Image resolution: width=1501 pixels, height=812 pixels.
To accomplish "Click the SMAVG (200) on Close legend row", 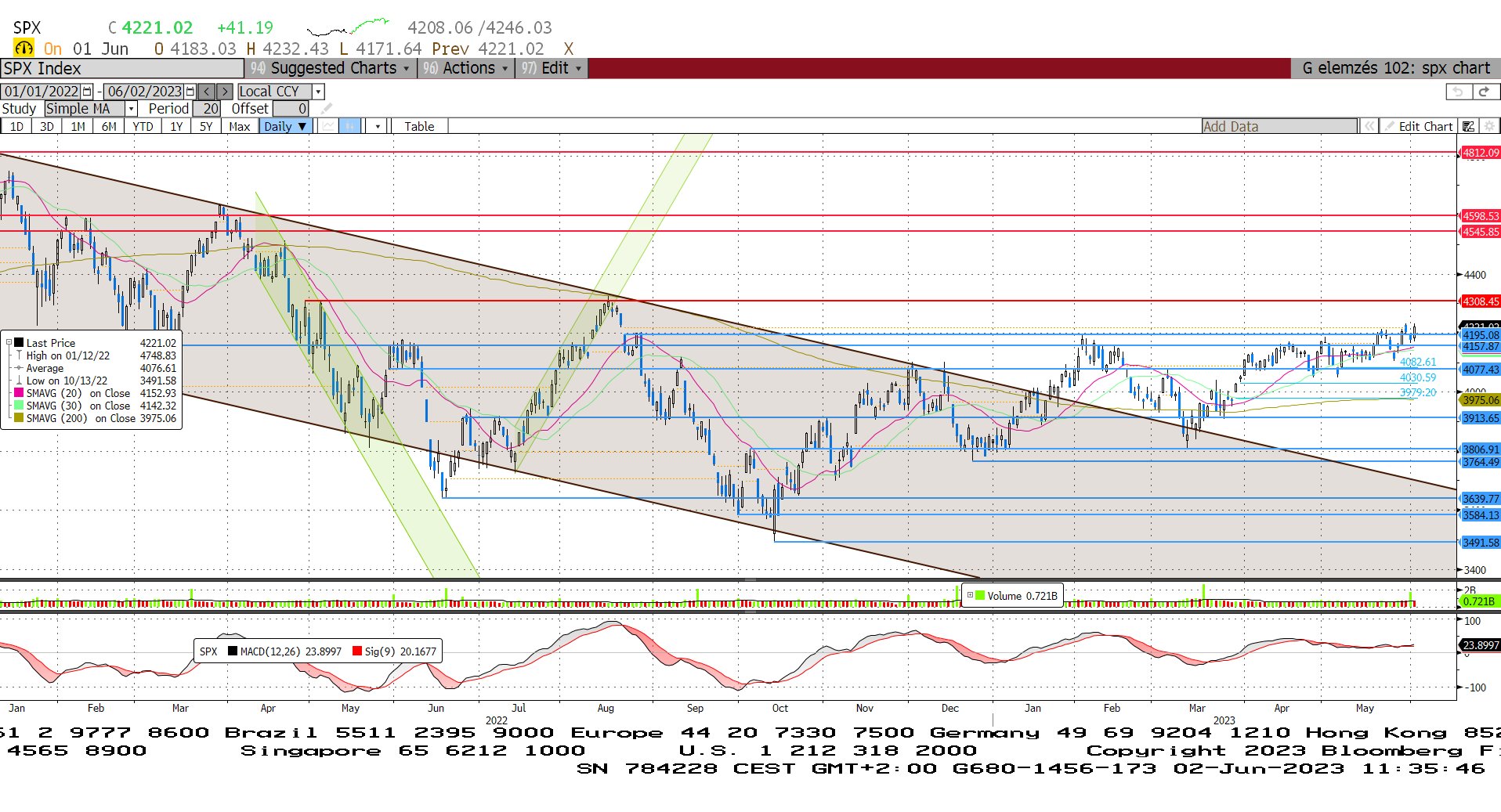I will click(x=95, y=418).
